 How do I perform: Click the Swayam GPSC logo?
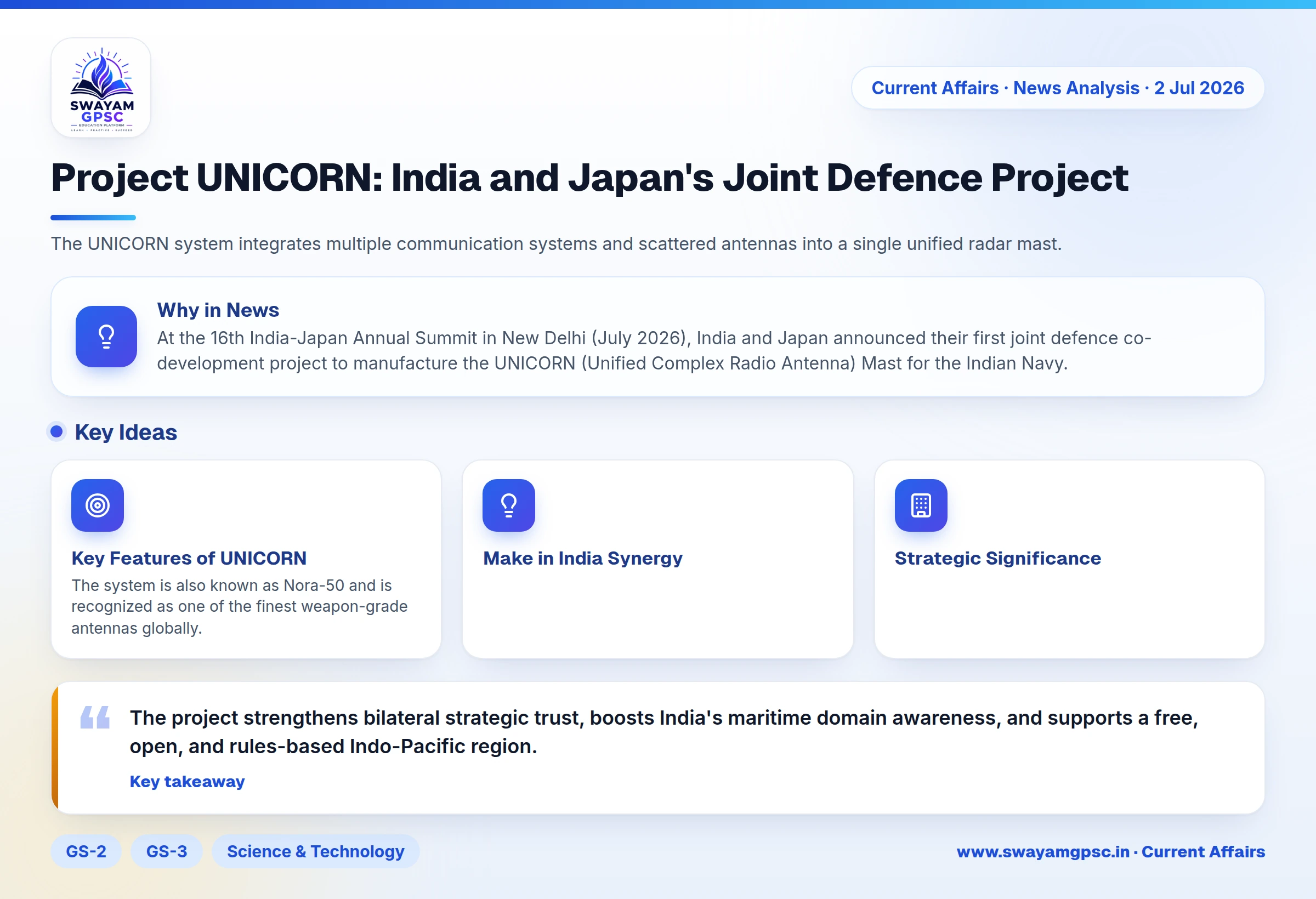point(101,88)
